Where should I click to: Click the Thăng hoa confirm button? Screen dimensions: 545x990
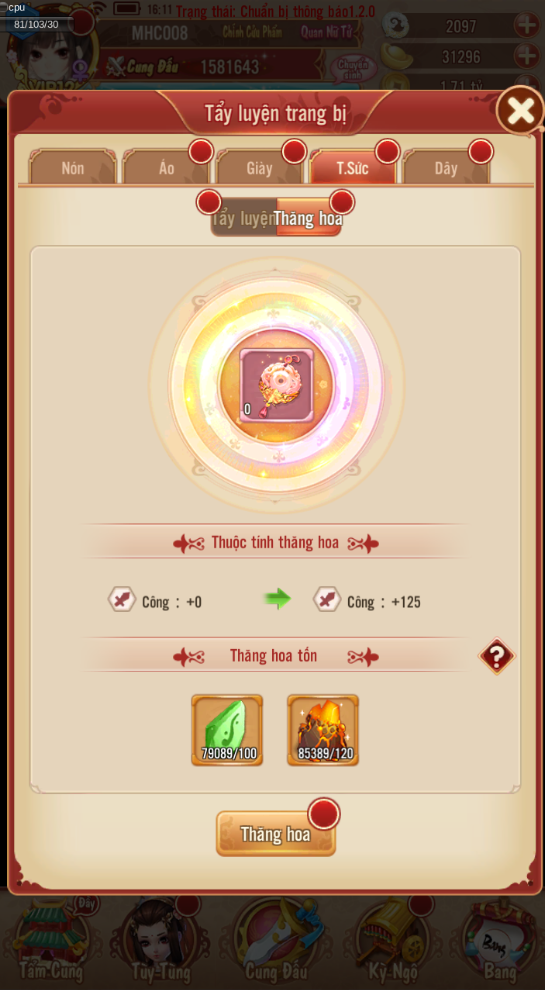pyautogui.click(x=276, y=834)
